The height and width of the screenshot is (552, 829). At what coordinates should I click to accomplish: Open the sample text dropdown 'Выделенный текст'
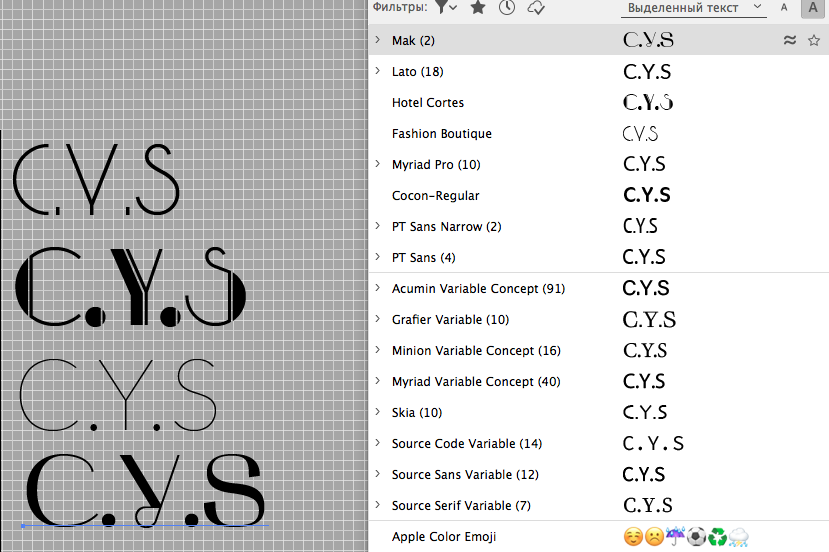coord(694,8)
